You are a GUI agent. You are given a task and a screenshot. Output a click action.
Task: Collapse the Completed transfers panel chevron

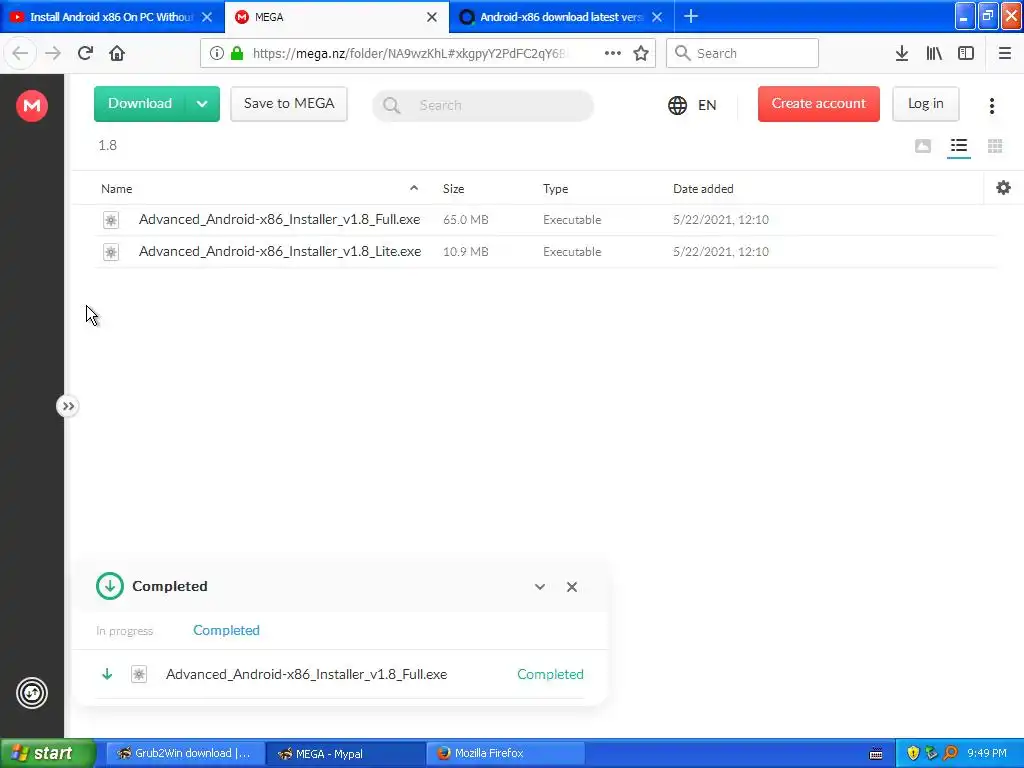[x=539, y=586]
